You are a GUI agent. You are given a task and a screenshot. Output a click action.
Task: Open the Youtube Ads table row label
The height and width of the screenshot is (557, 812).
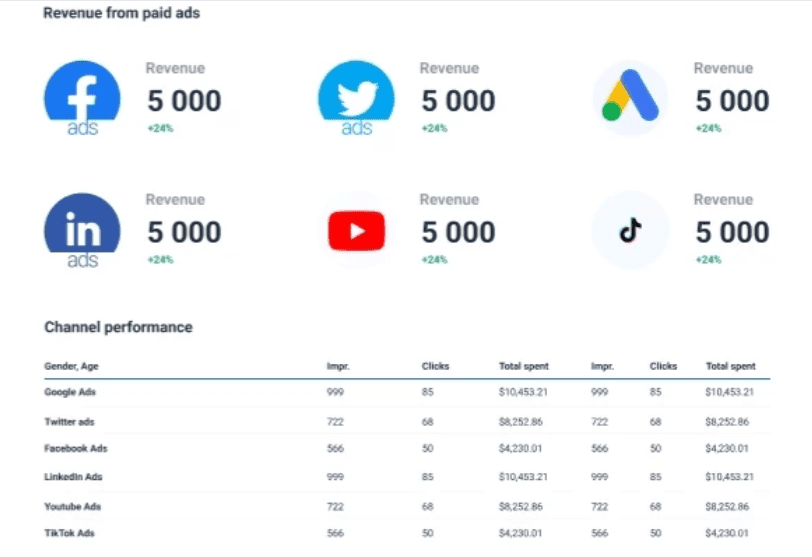tap(73, 506)
